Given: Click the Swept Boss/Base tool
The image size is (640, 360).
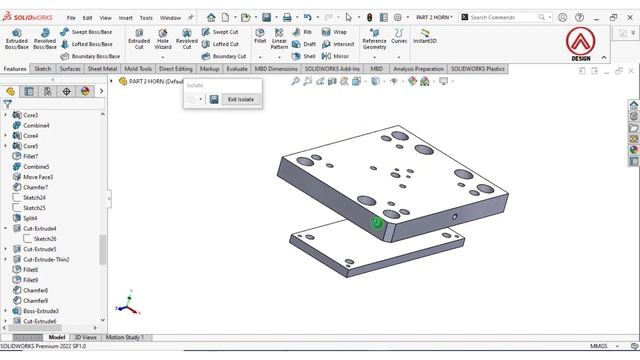Looking at the screenshot, I should (86, 32).
